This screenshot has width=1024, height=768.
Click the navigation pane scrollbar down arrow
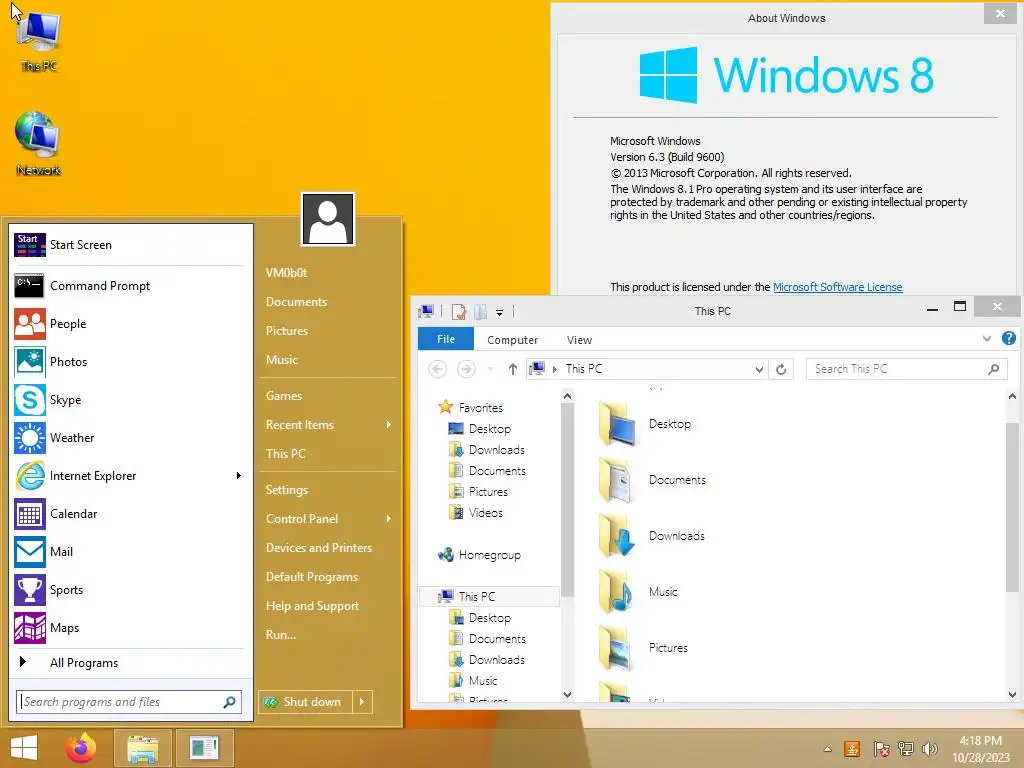point(567,695)
